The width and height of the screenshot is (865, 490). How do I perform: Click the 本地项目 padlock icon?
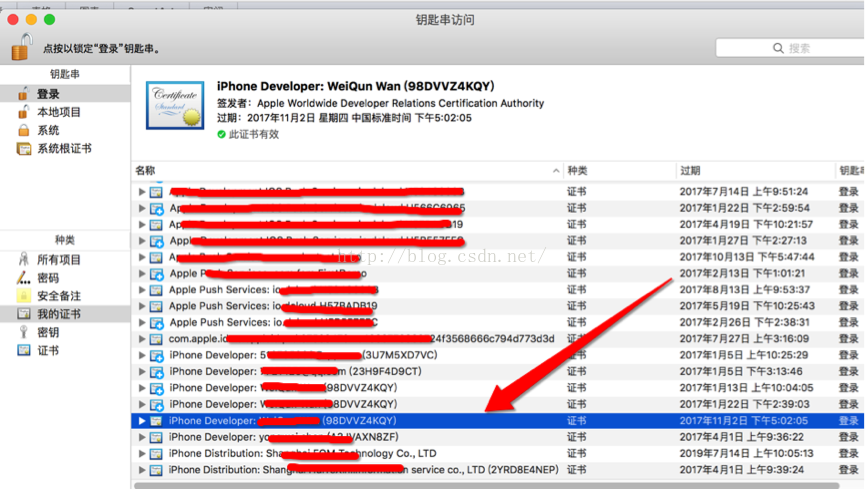pyautogui.click(x=23, y=111)
